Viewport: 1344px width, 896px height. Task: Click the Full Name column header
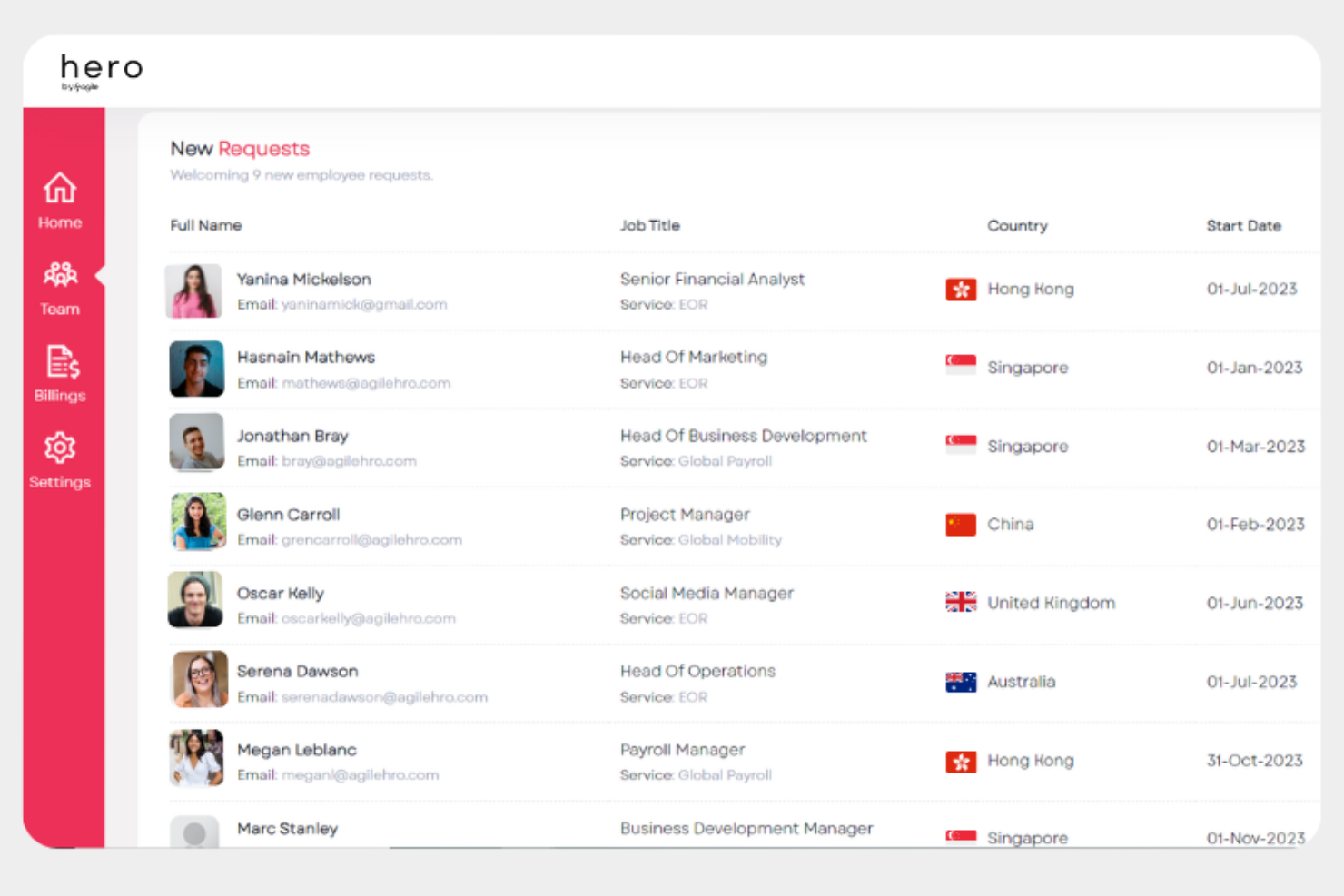206,225
